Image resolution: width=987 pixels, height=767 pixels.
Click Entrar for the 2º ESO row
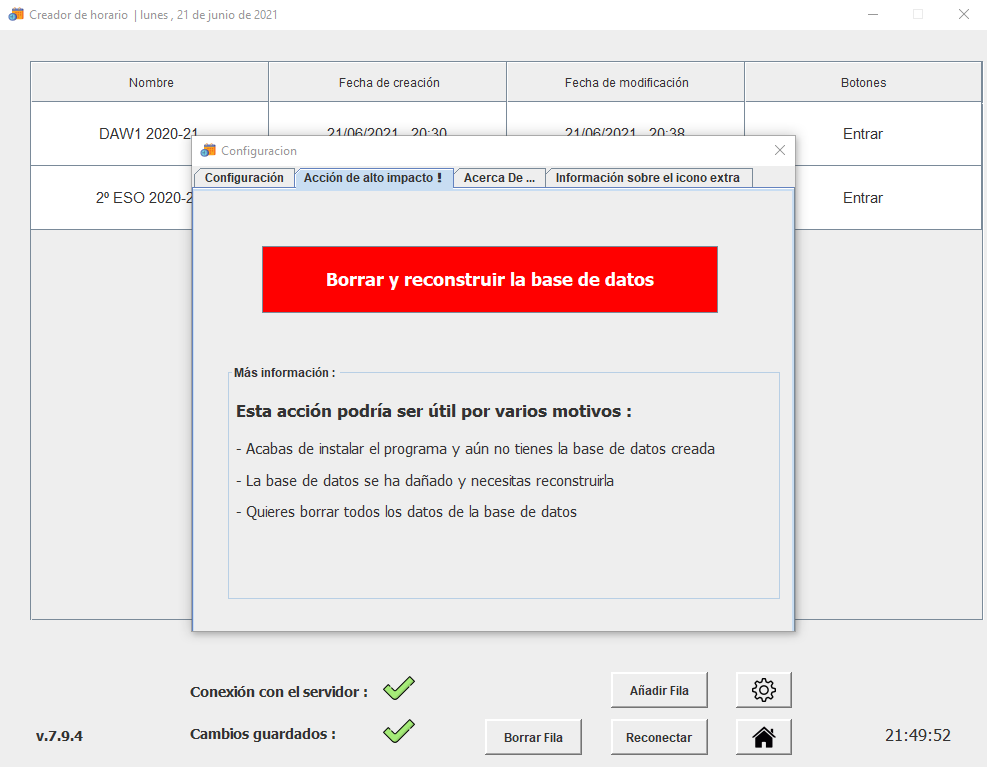click(x=862, y=198)
